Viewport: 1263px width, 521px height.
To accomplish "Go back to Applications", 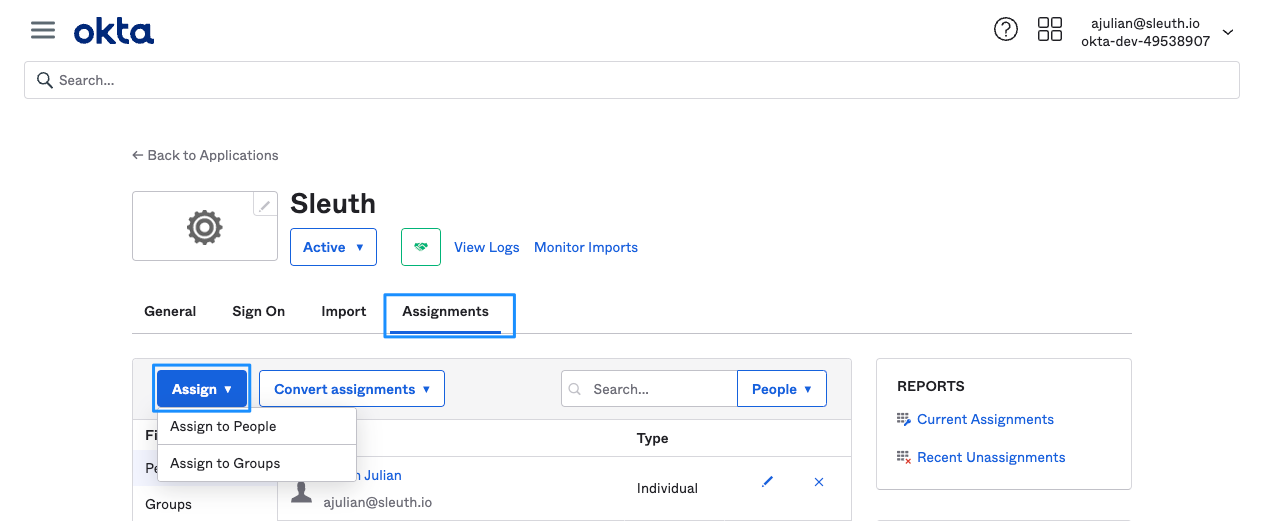I will click(x=205, y=155).
